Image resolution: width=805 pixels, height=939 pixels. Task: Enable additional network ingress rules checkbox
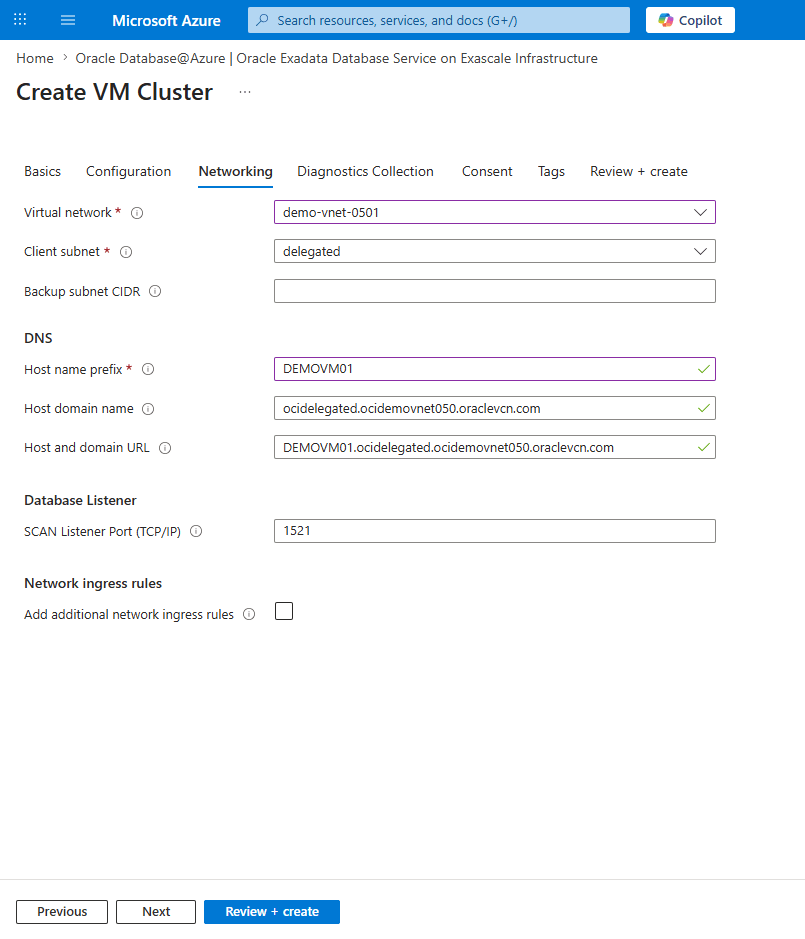tap(283, 610)
